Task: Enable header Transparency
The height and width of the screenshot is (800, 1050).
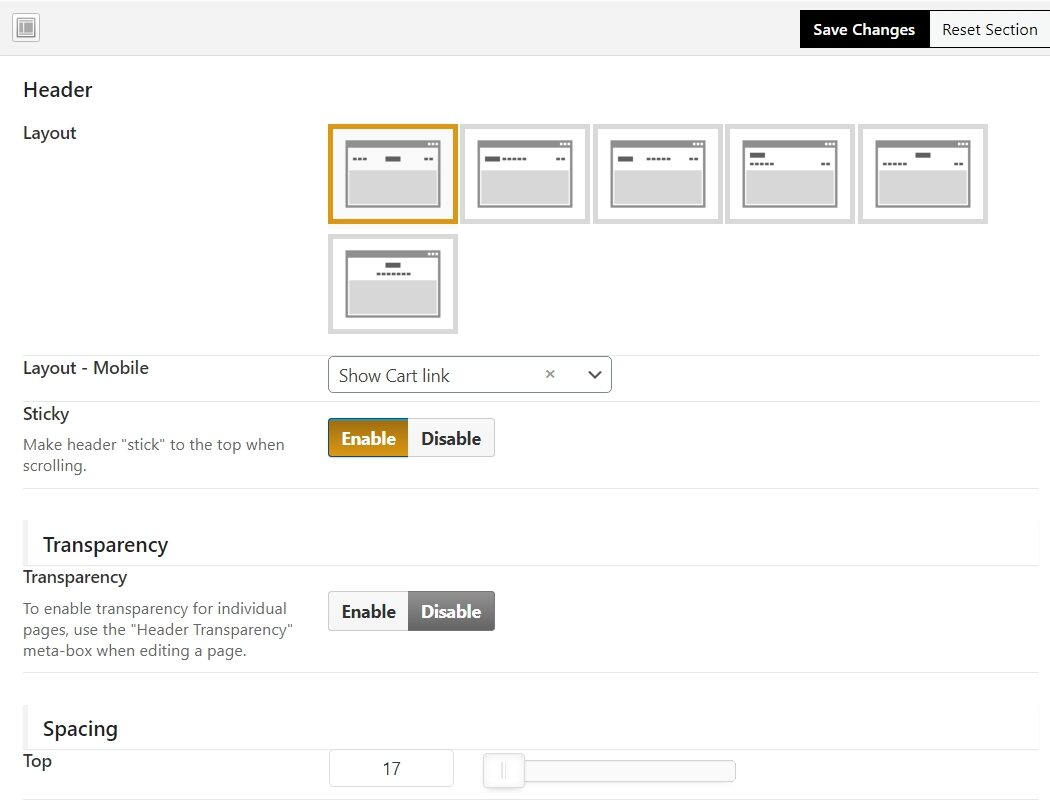Action: point(368,611)
